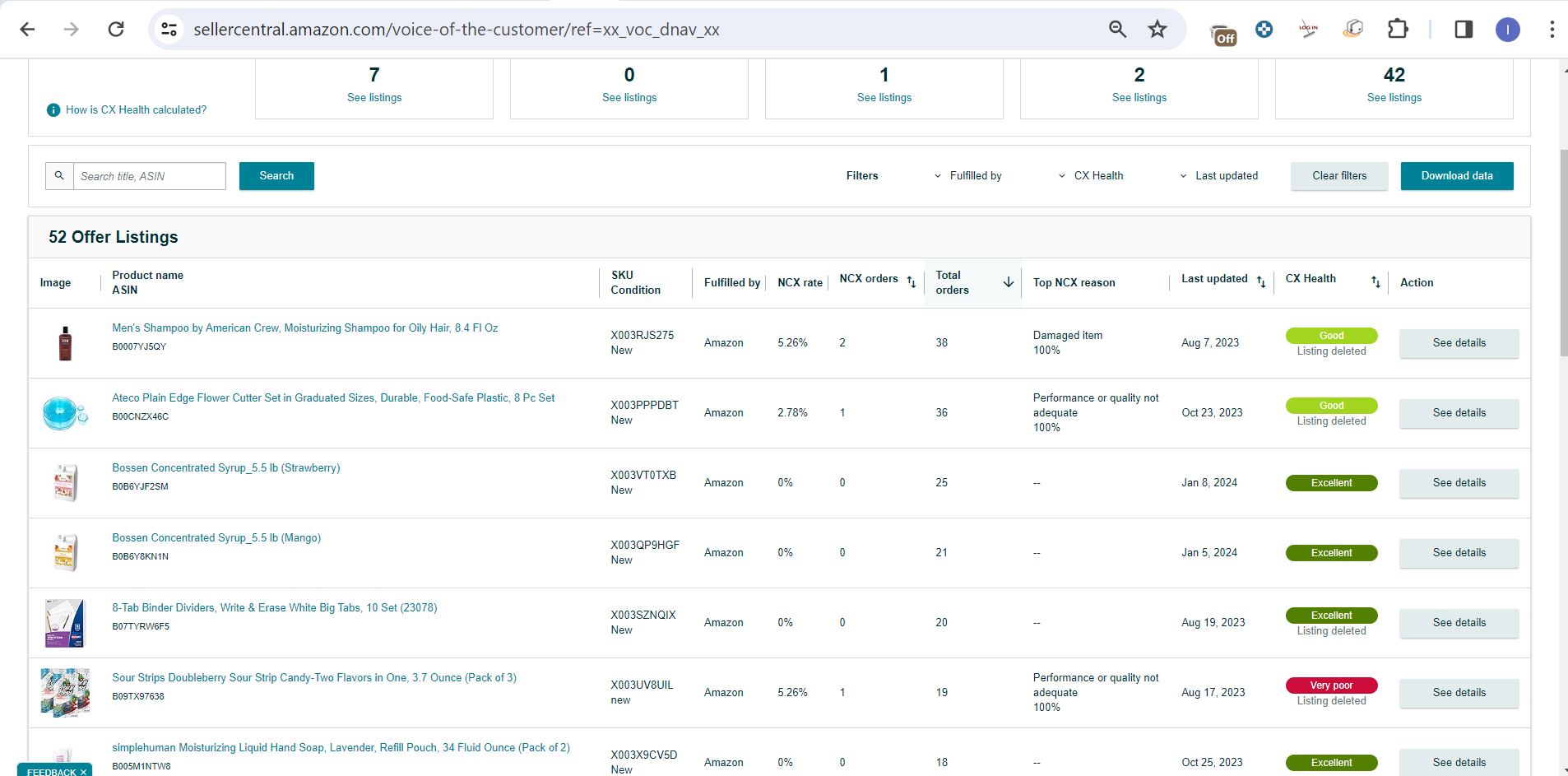Open 'How is CX Health calculated?' link

(137, 110)
